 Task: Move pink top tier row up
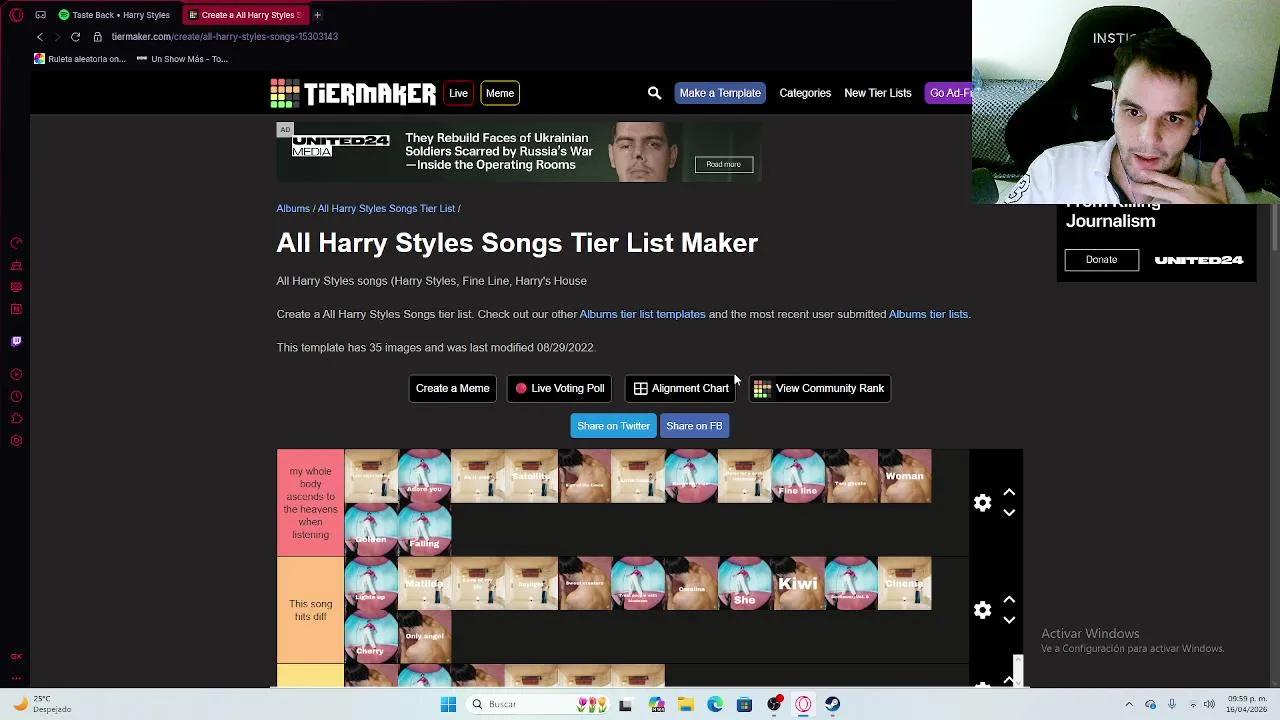pyautogui.click(x=1009, y=493)
